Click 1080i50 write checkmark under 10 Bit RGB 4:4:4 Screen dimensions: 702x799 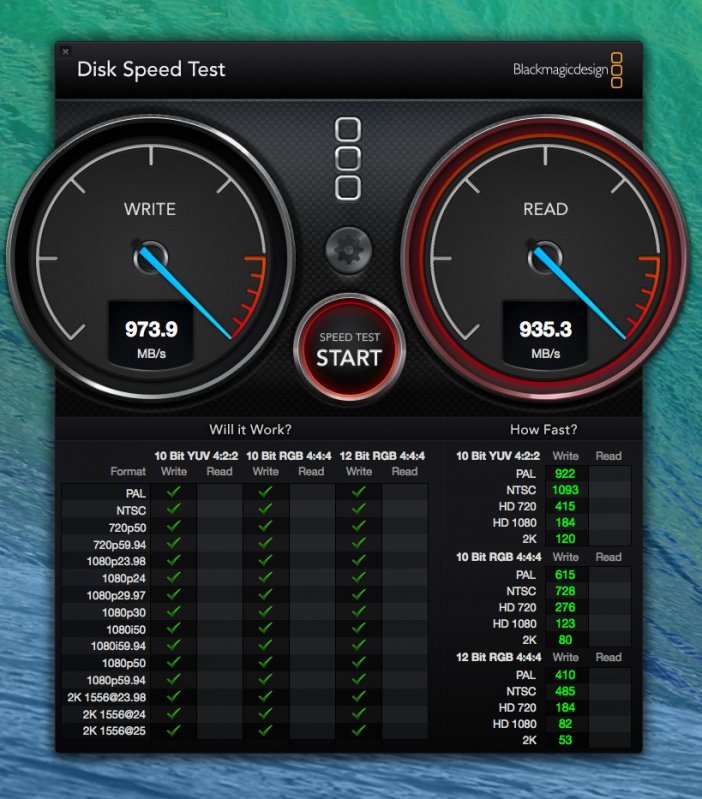(x=265, y=628)
